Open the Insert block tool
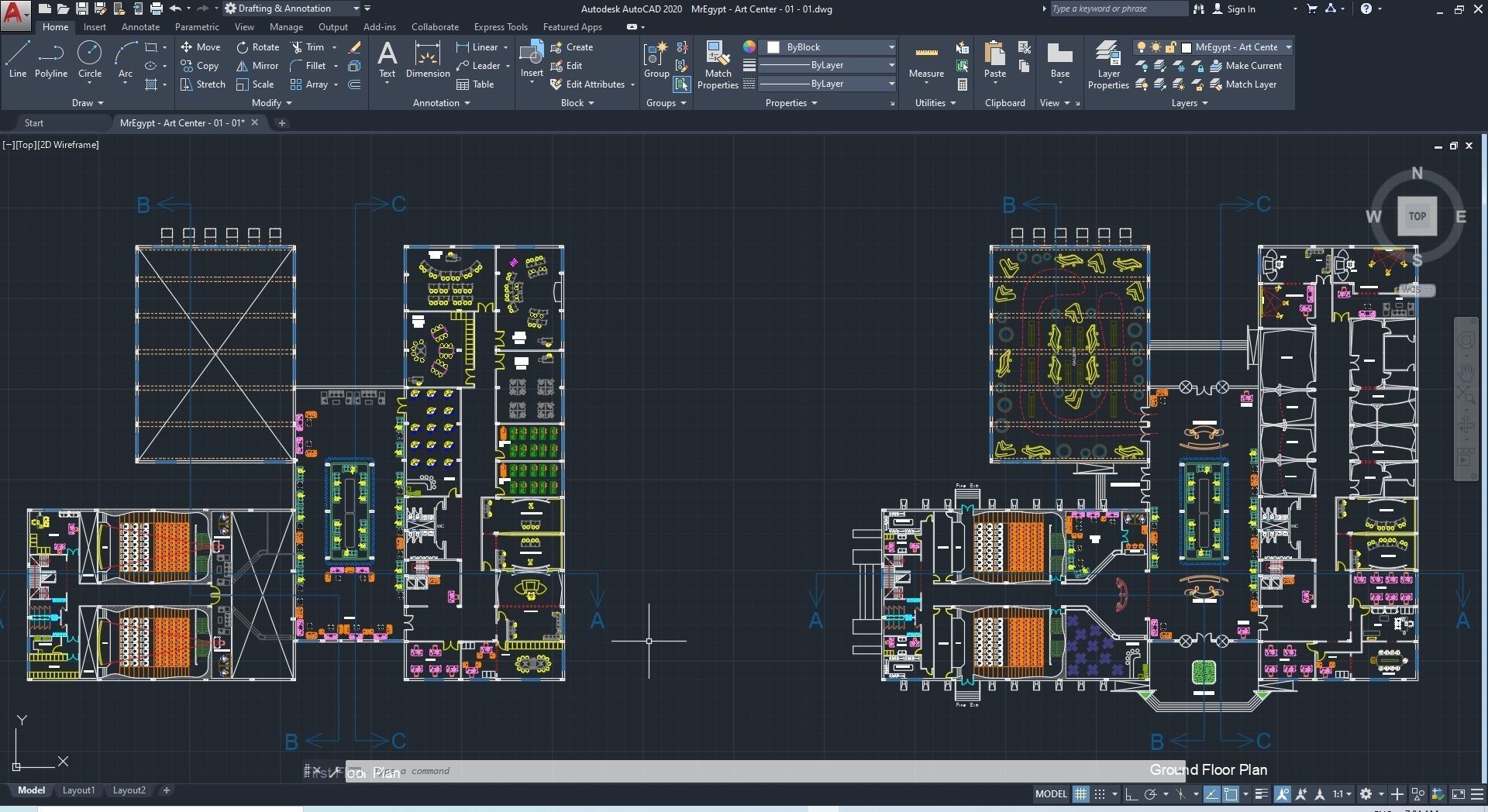The image size is (1488, 812). pos(532,60)
